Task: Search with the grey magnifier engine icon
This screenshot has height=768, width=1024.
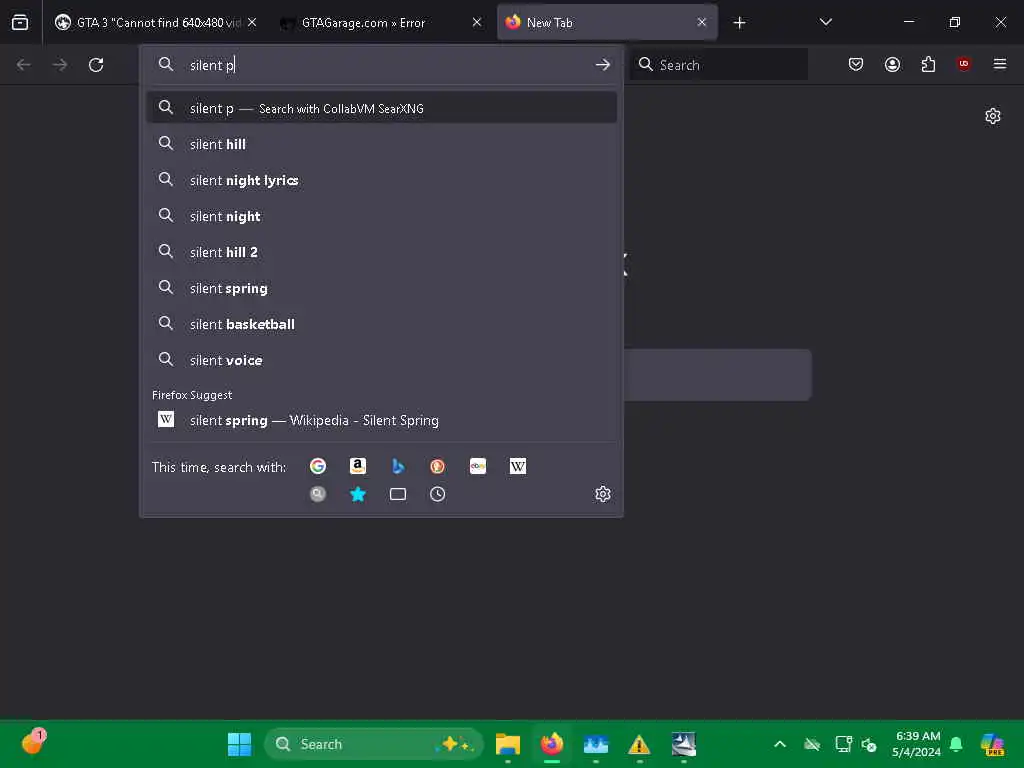Action: pos(318,494)
